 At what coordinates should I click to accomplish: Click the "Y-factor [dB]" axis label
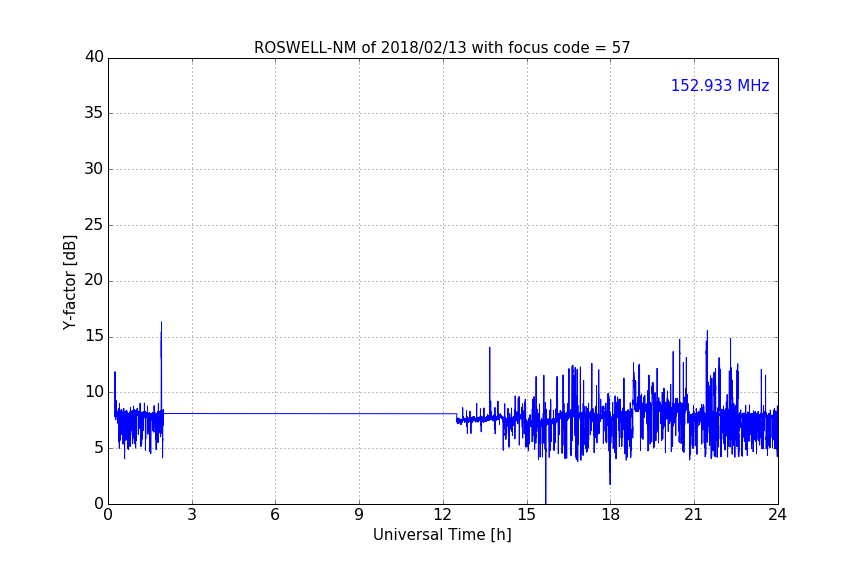pos(70,282)
